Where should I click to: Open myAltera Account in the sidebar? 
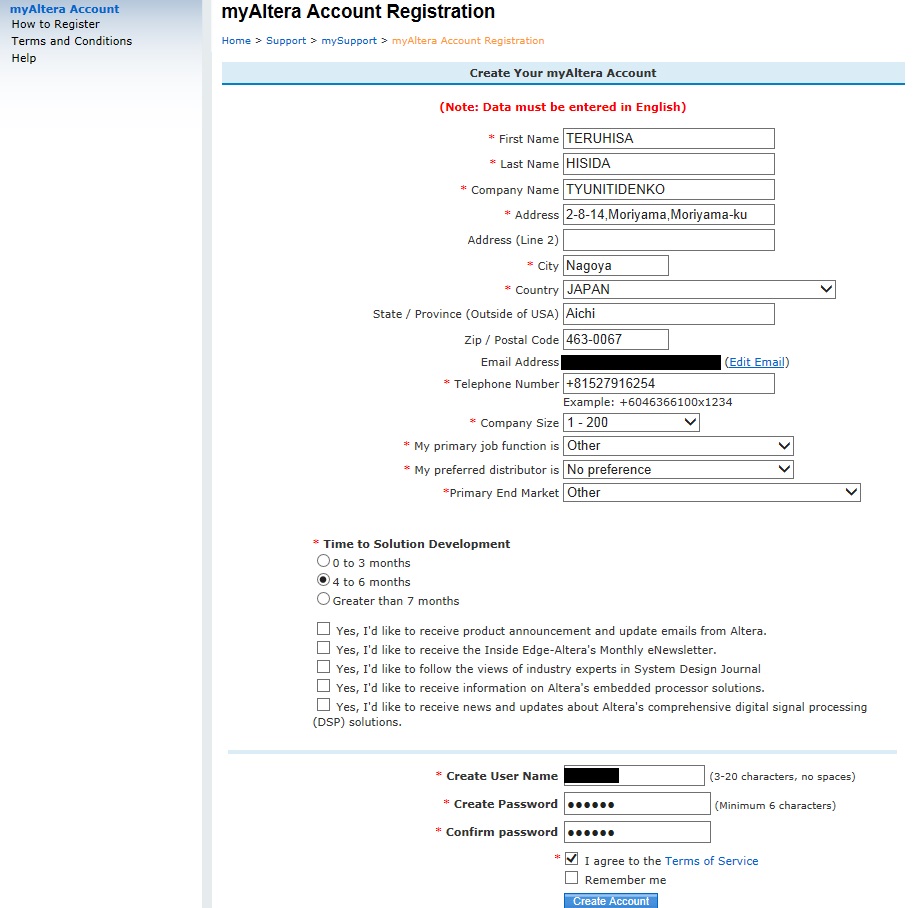65,9
